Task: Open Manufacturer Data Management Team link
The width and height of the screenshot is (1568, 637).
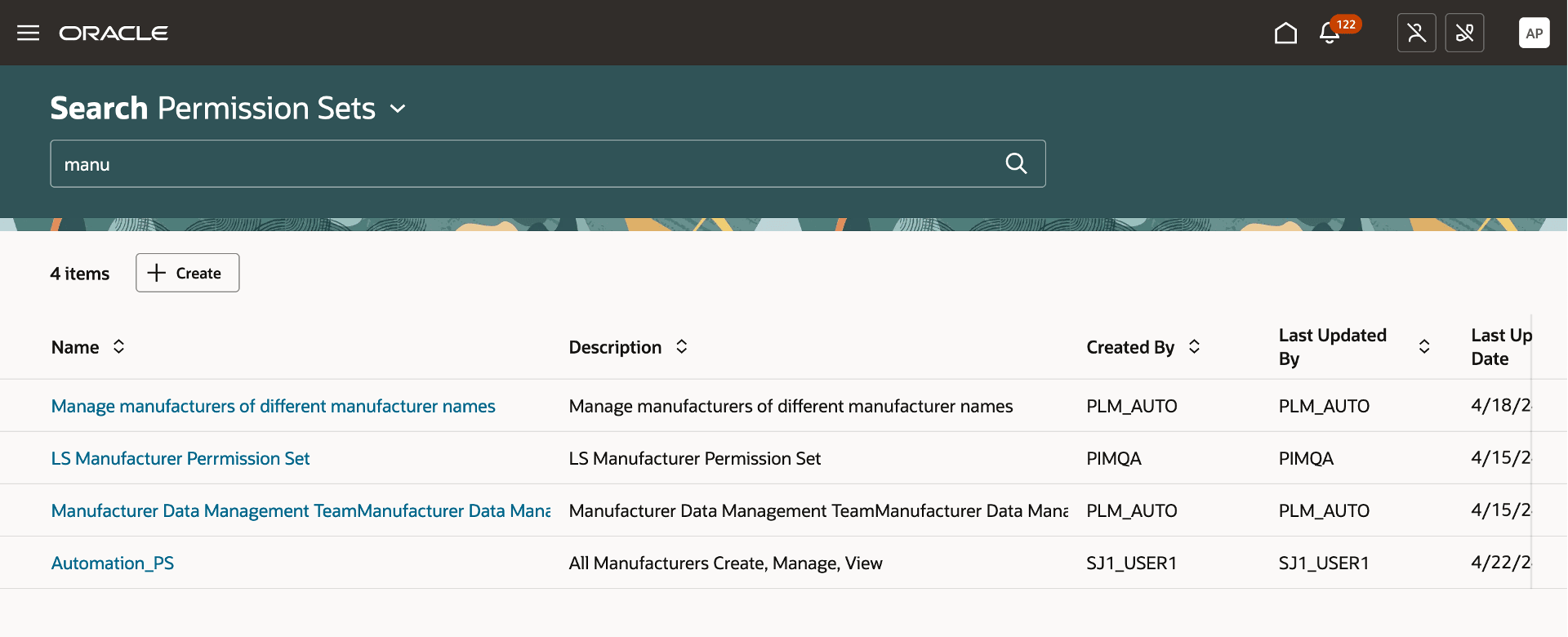Action: point(301,510)
